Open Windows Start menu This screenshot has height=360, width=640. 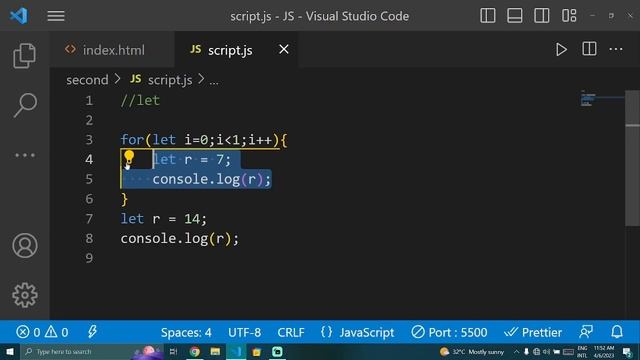coord(10,351)
